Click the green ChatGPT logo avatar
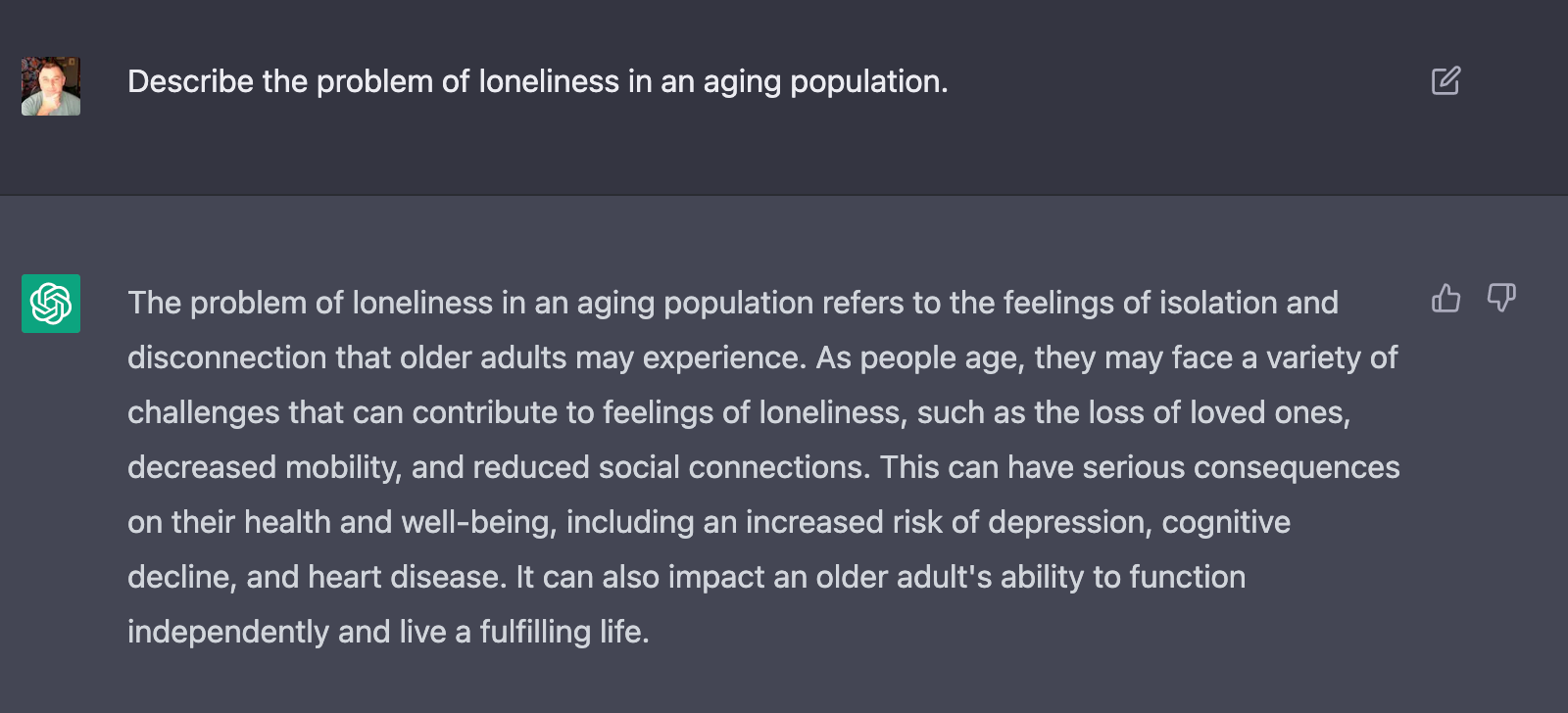The width and height of the screenshot is (1568, 713). point(51,304)
